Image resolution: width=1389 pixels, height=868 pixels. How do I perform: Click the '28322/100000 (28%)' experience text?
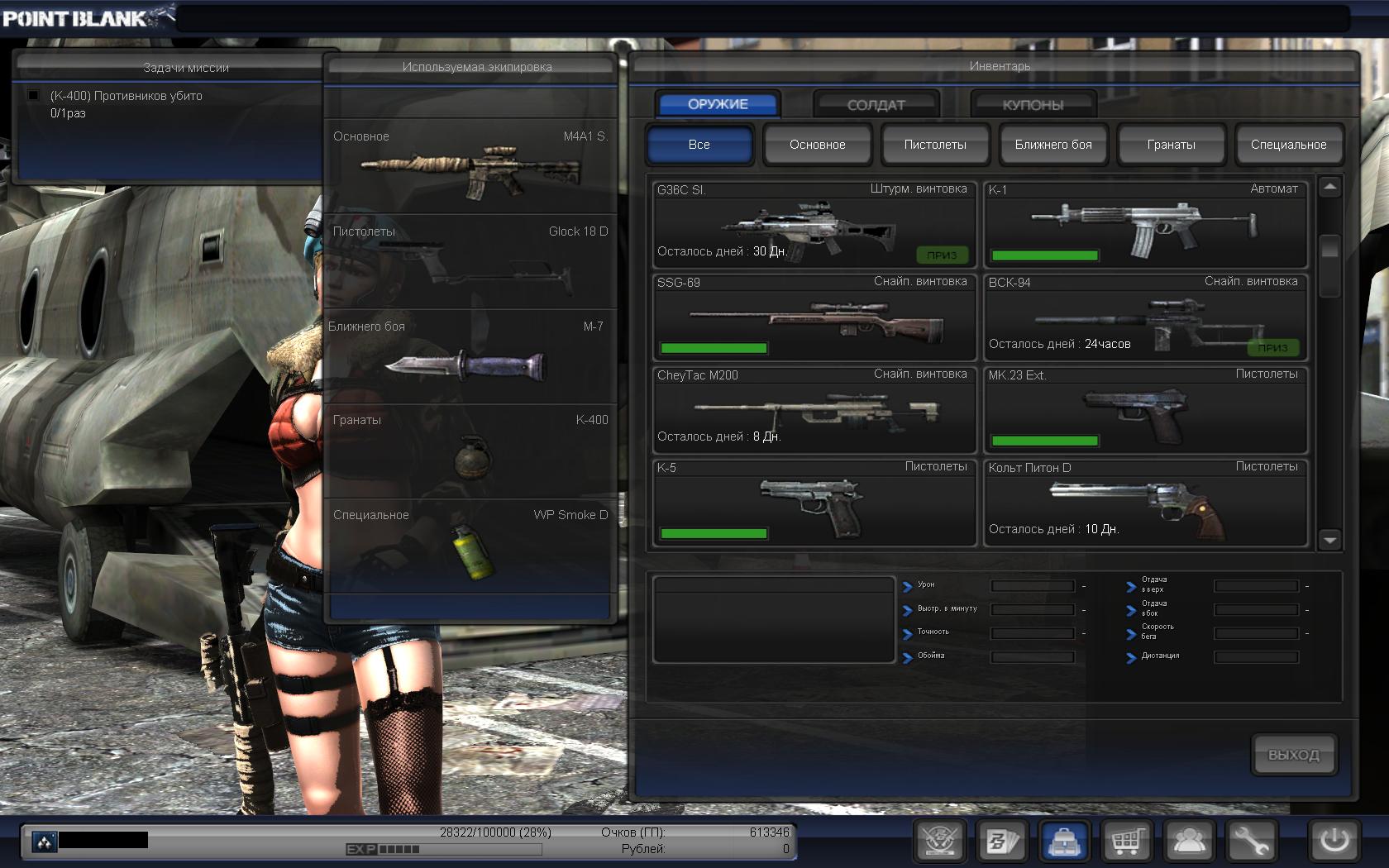[x=495, y=832]
